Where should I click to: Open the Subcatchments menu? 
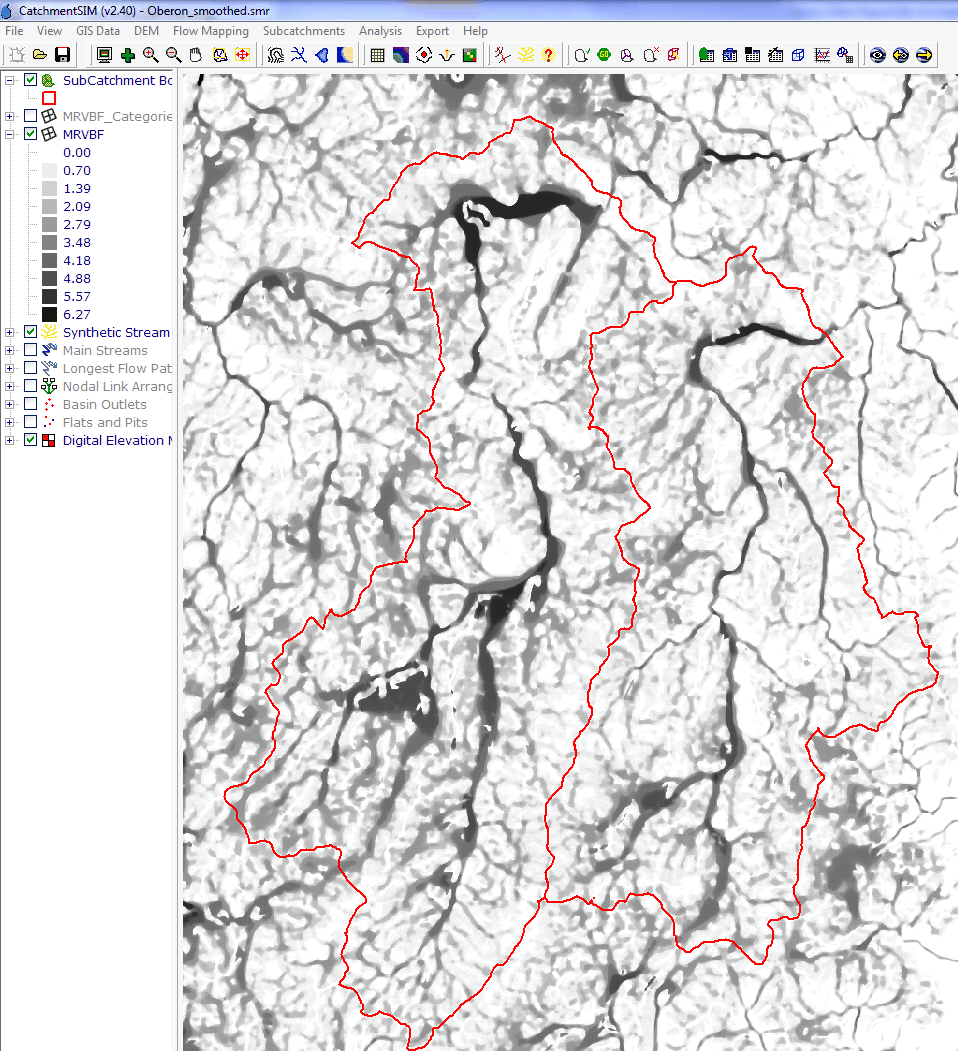tap(304, 31)
